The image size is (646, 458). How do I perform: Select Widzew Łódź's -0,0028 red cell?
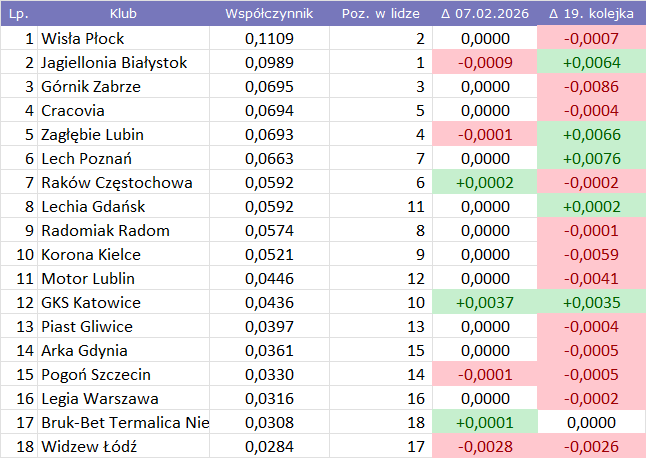tap(484, 447)
